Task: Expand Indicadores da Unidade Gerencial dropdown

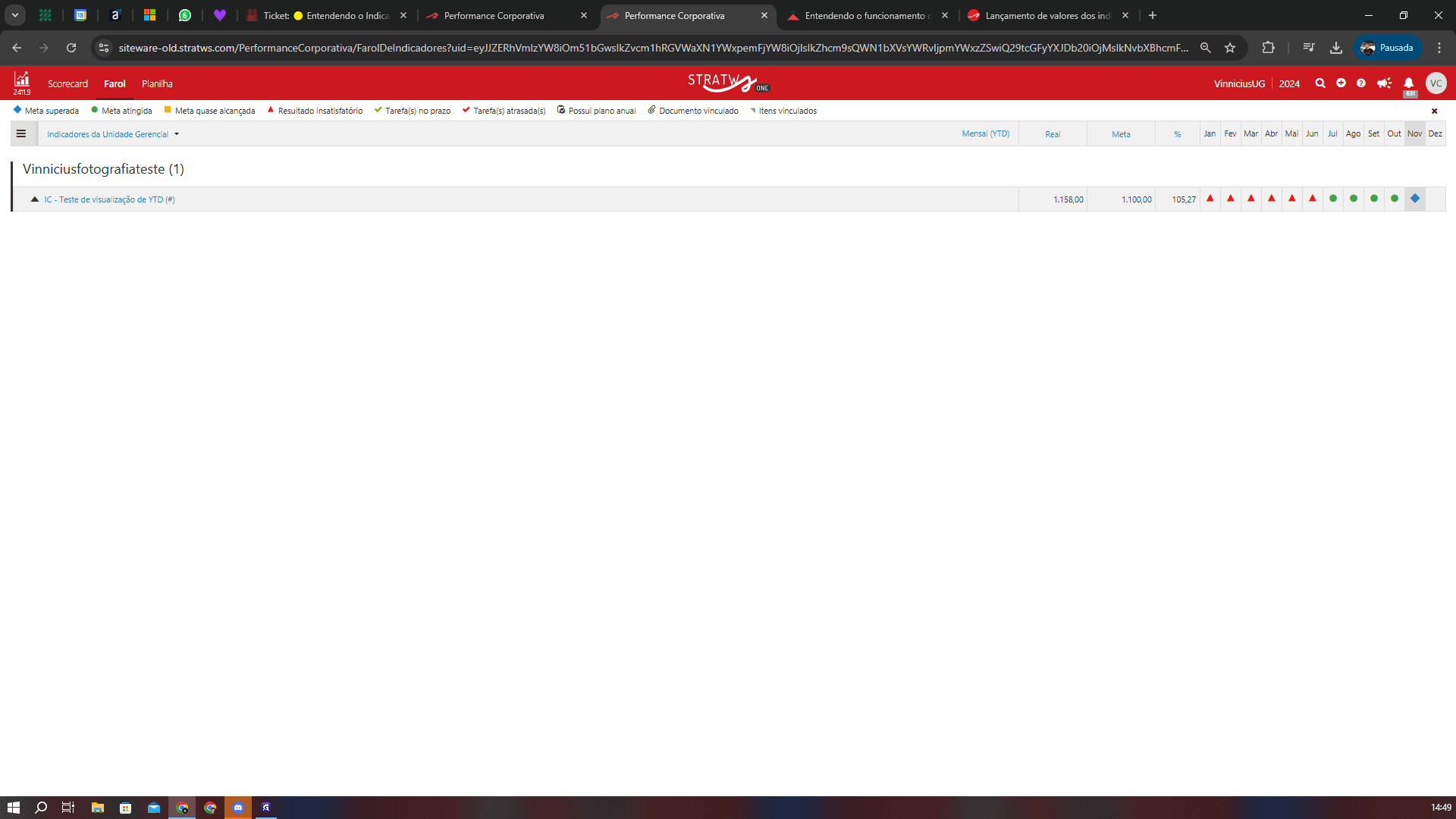Action: tap(113, 134)
